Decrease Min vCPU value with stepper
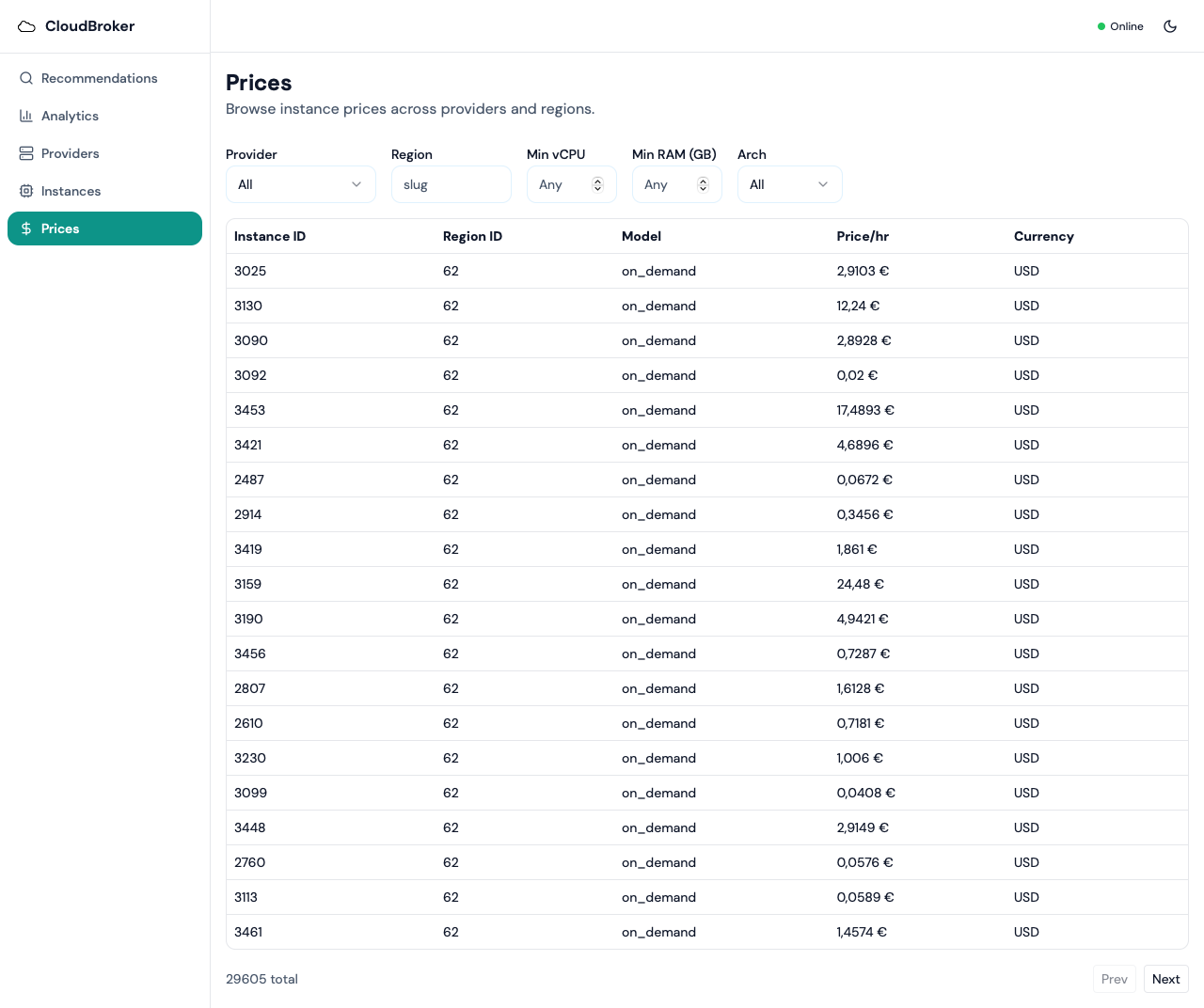 [x=597, y=188]
